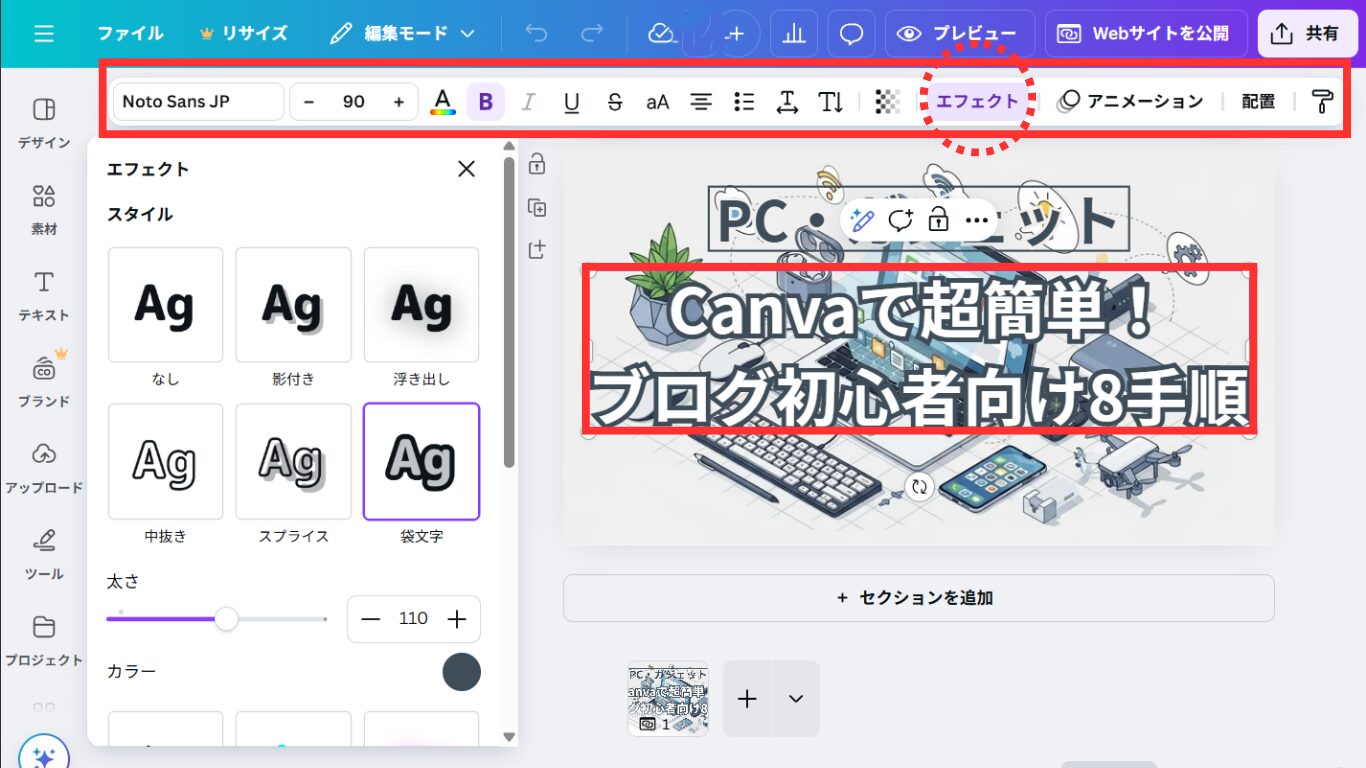Click the プレビュー button
1366x768 pixels.
960,34
